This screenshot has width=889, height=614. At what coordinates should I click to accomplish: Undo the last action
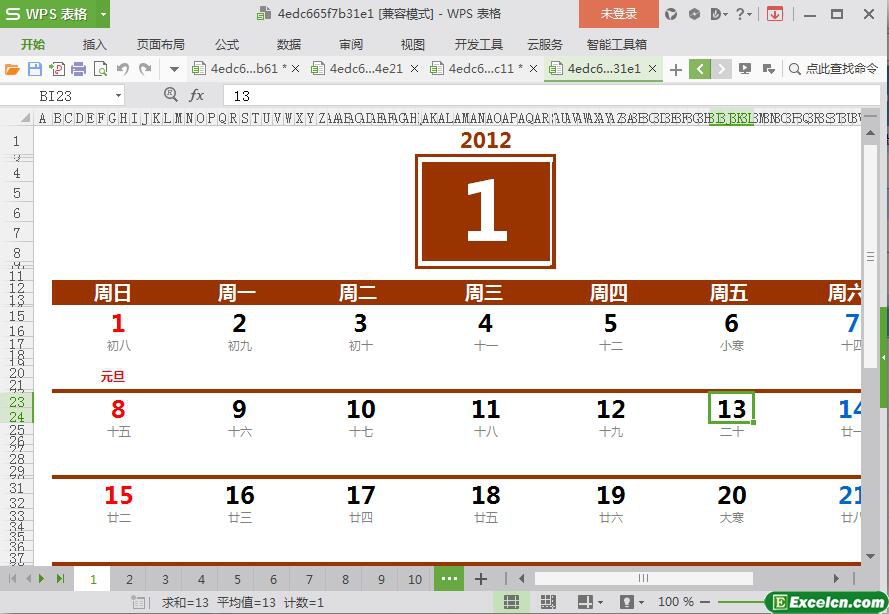pyautogui.click(x=122, y=69)
